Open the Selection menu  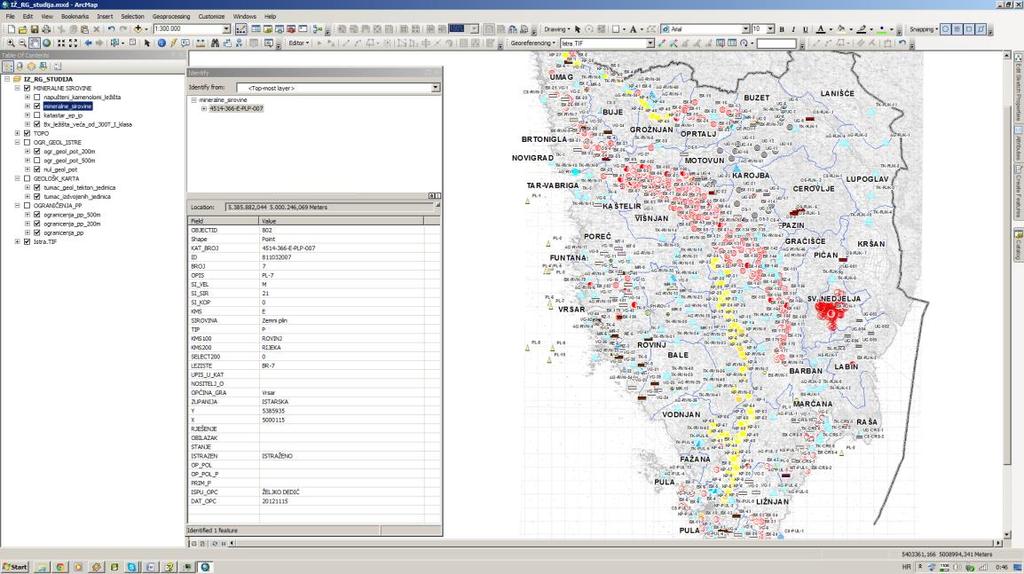coord(133,16)
